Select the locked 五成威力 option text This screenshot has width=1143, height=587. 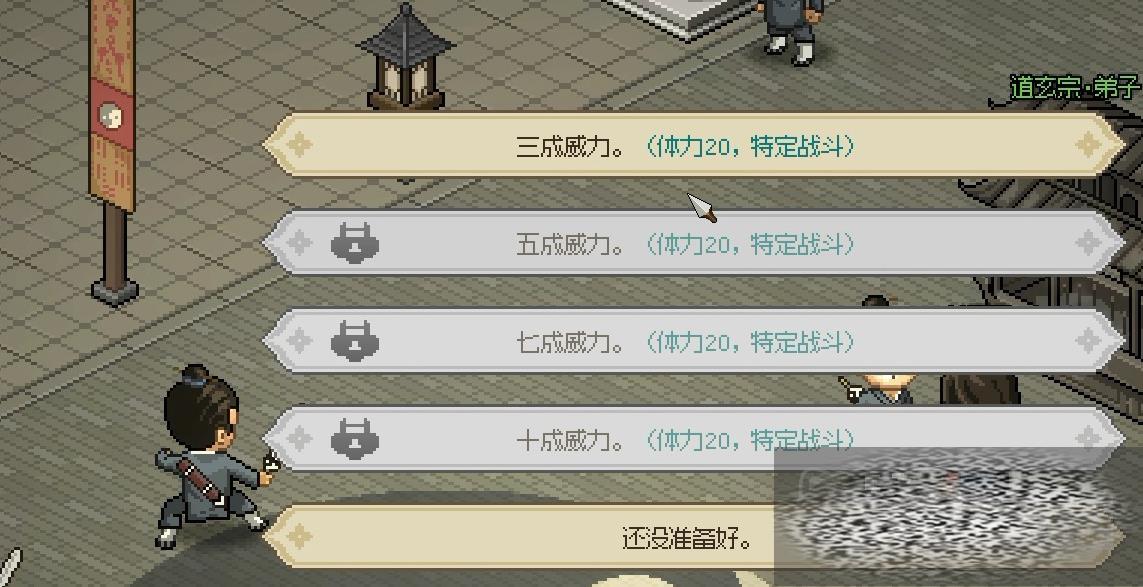pyautogui.click(x=684, y=244)
